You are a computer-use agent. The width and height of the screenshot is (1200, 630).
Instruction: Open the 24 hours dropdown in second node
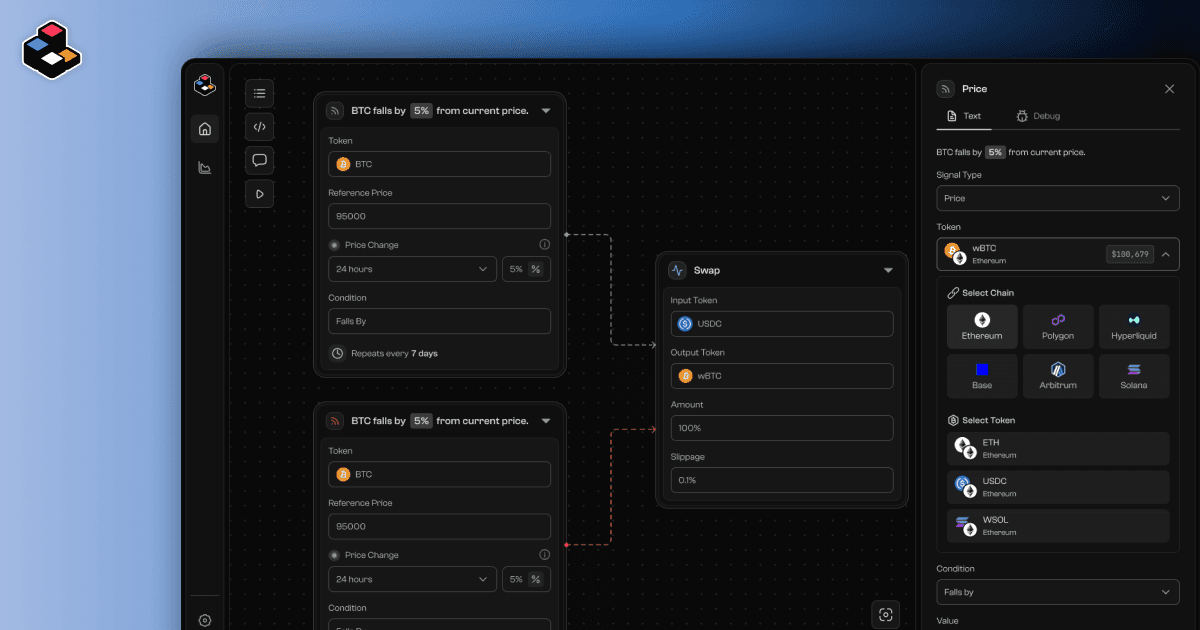point(412,579)
